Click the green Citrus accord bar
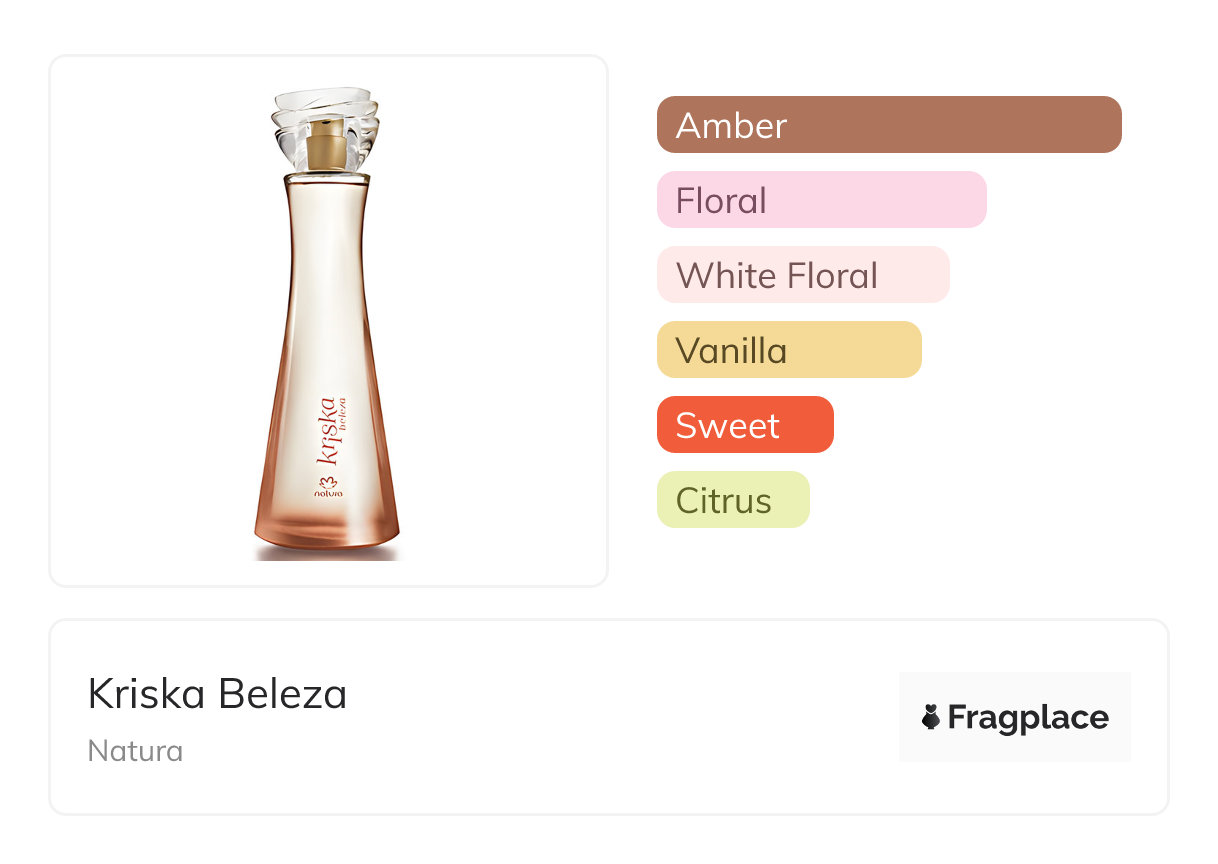 pos(732,500)
